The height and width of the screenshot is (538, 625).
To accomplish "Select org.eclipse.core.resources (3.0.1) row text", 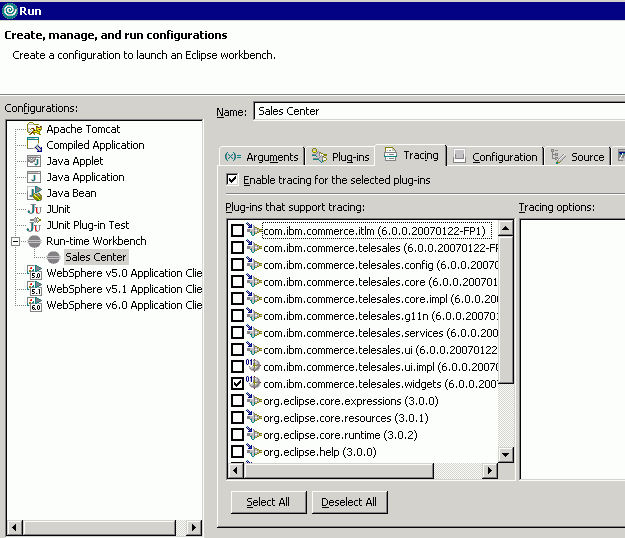I will click(346, 418).
